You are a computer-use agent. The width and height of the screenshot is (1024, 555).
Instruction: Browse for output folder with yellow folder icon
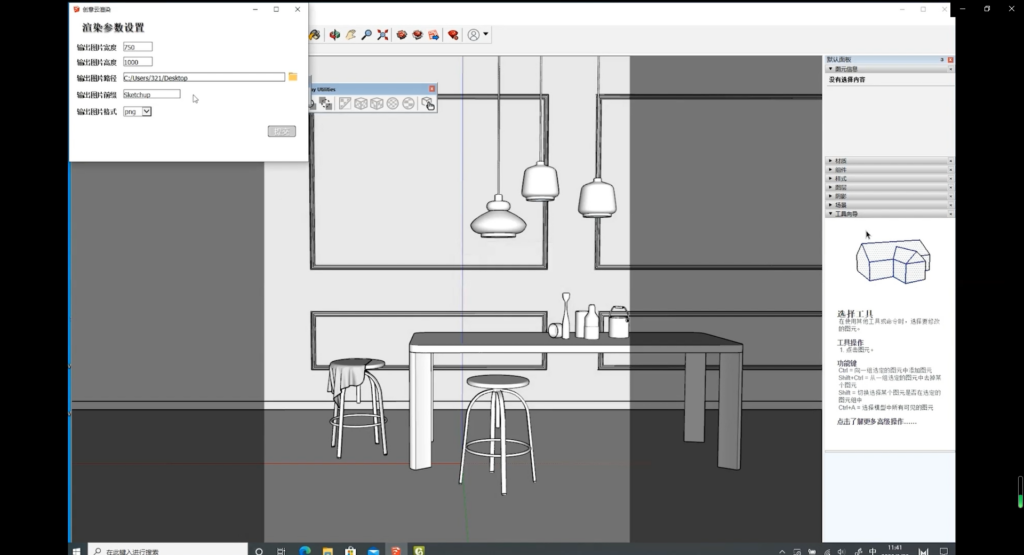[x=293, y=77]
